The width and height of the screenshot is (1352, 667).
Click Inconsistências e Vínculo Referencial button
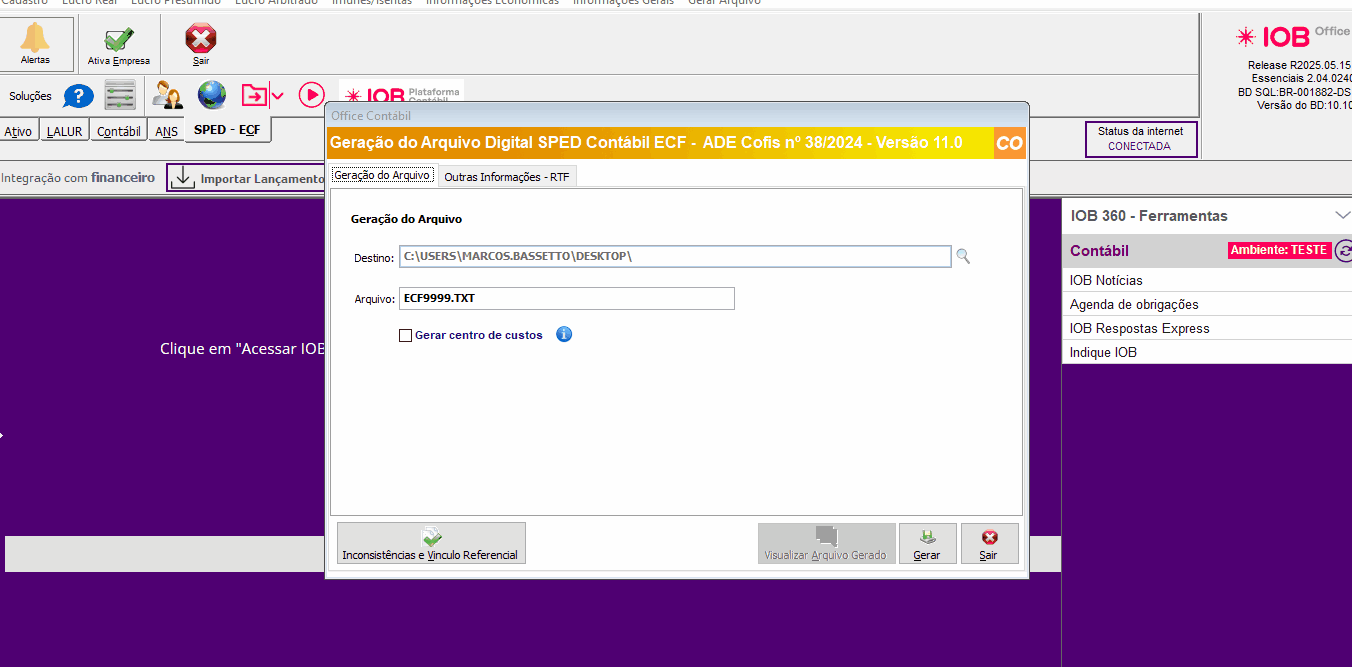(x=431, y=543)
